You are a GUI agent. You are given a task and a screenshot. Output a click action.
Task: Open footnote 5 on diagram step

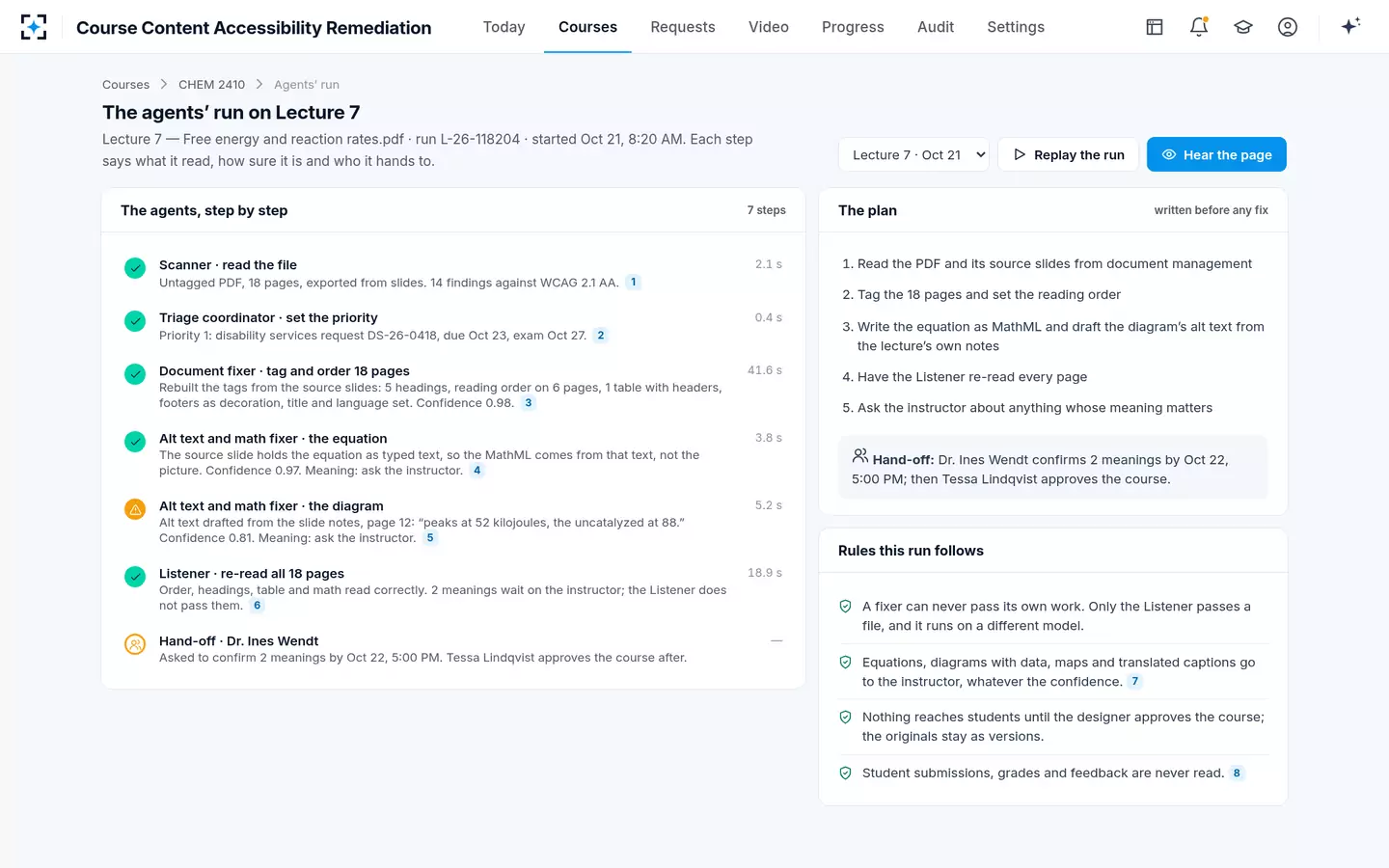pos(429,538)
